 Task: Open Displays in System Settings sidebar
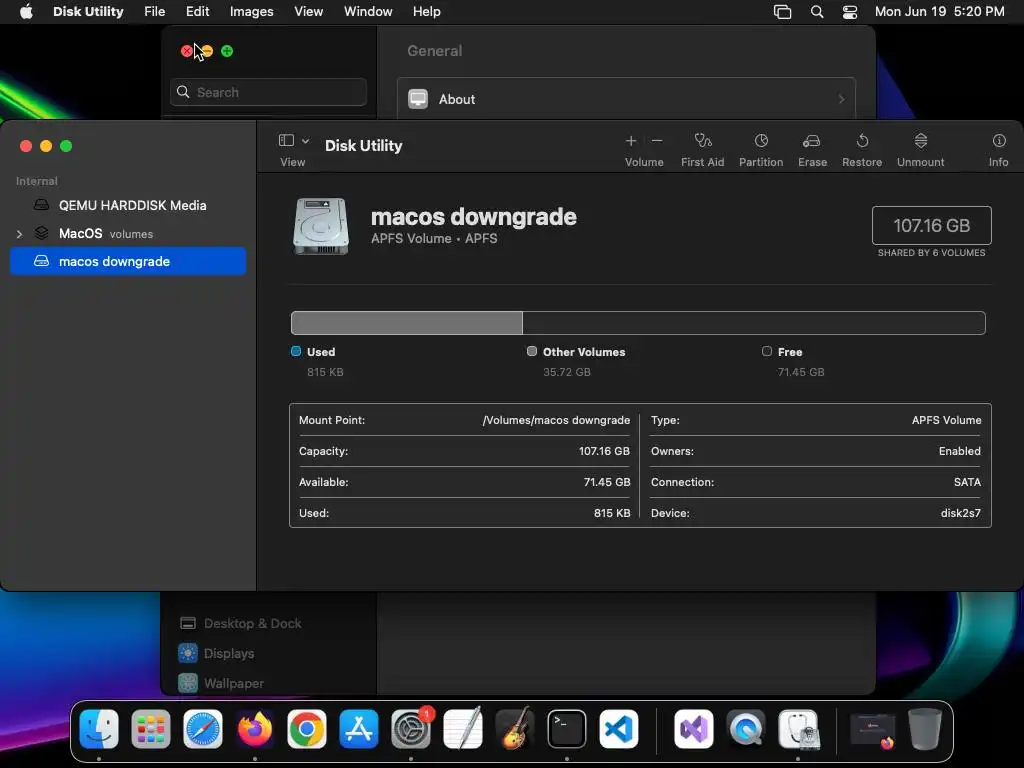click(216, 653)
